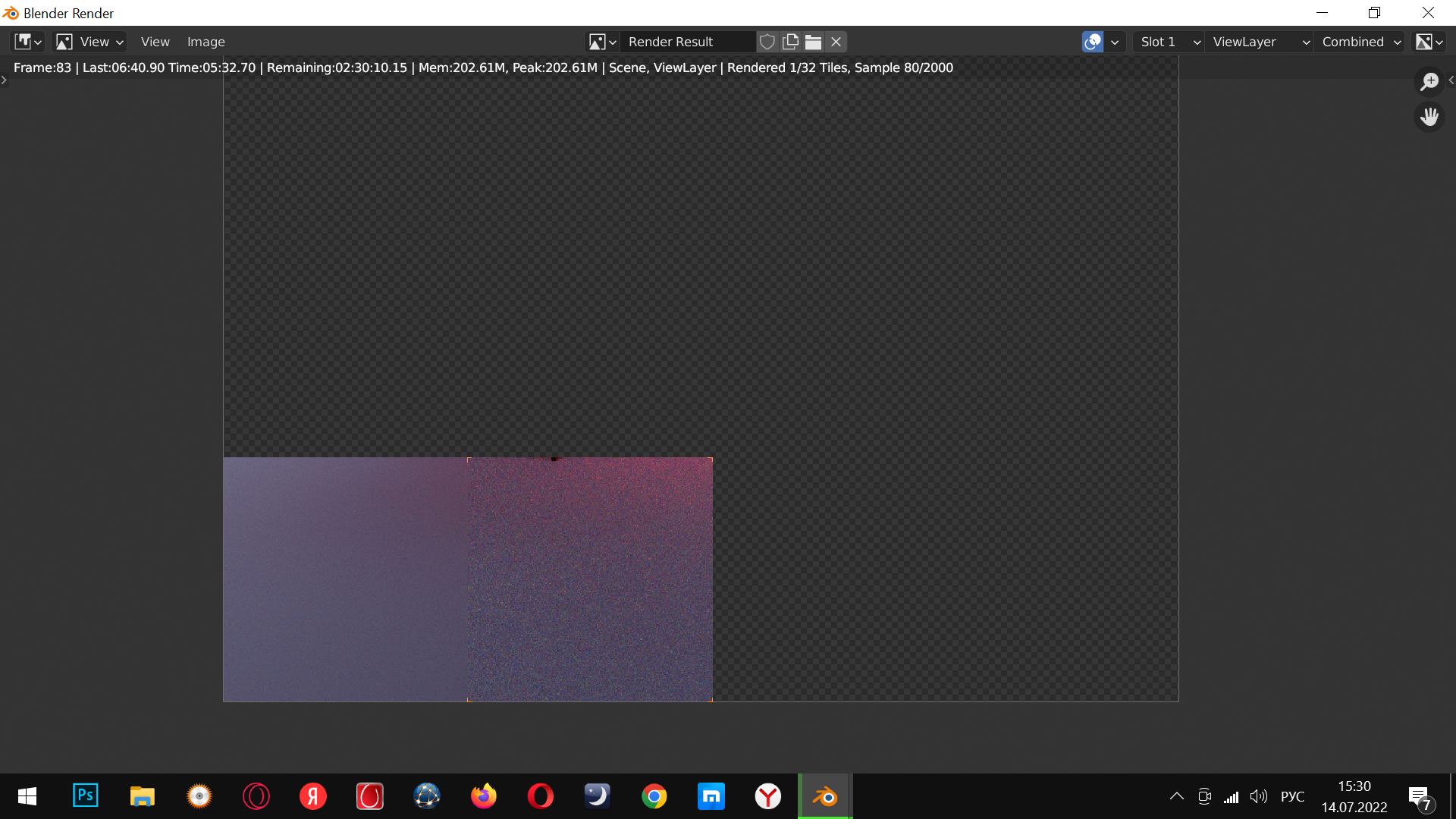Unlink the Render Result image

coord(836,42)
